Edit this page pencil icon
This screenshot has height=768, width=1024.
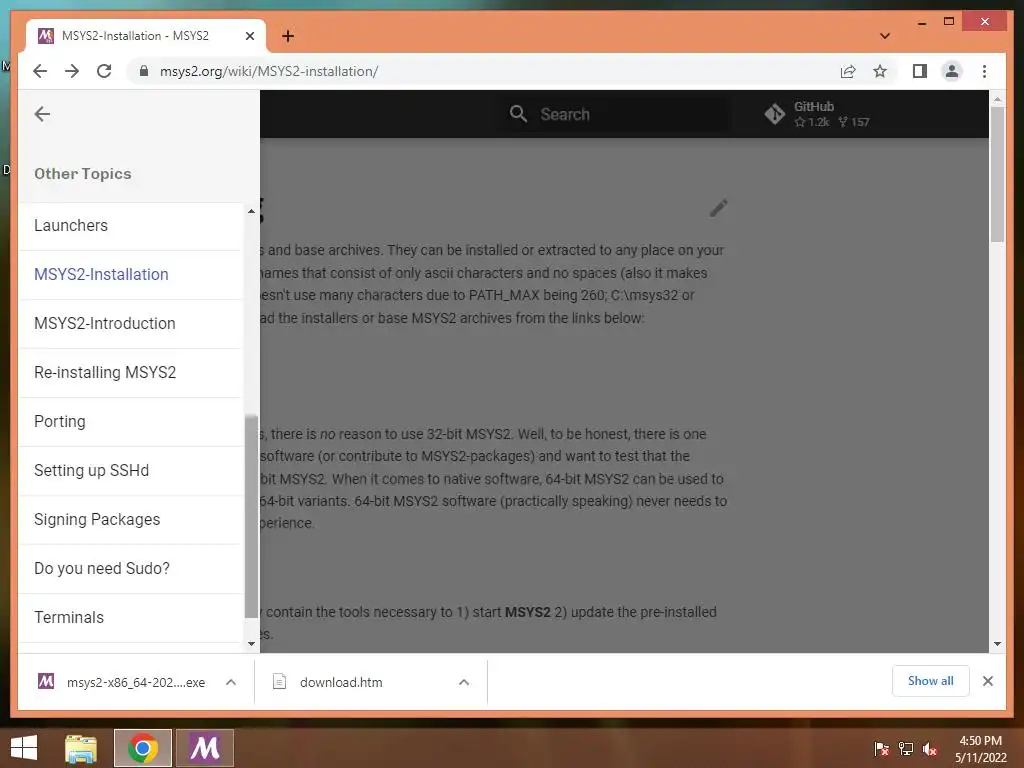click(718, 208)
